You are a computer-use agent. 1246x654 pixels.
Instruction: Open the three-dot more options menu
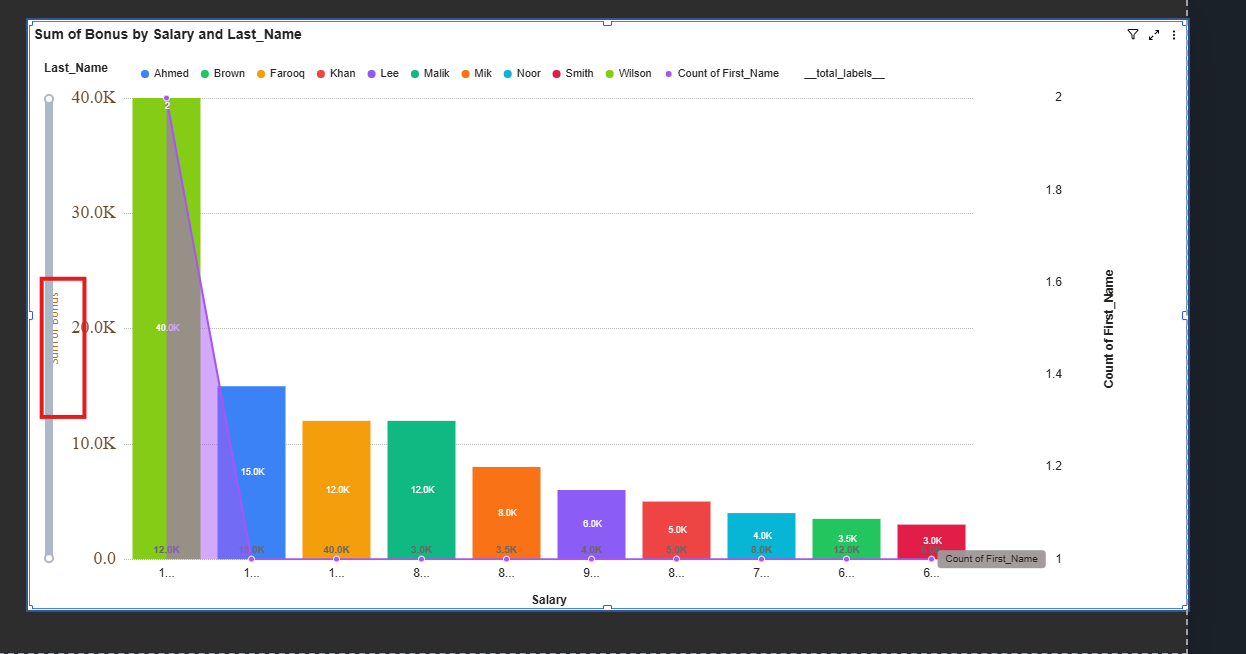click(1174, 34)
